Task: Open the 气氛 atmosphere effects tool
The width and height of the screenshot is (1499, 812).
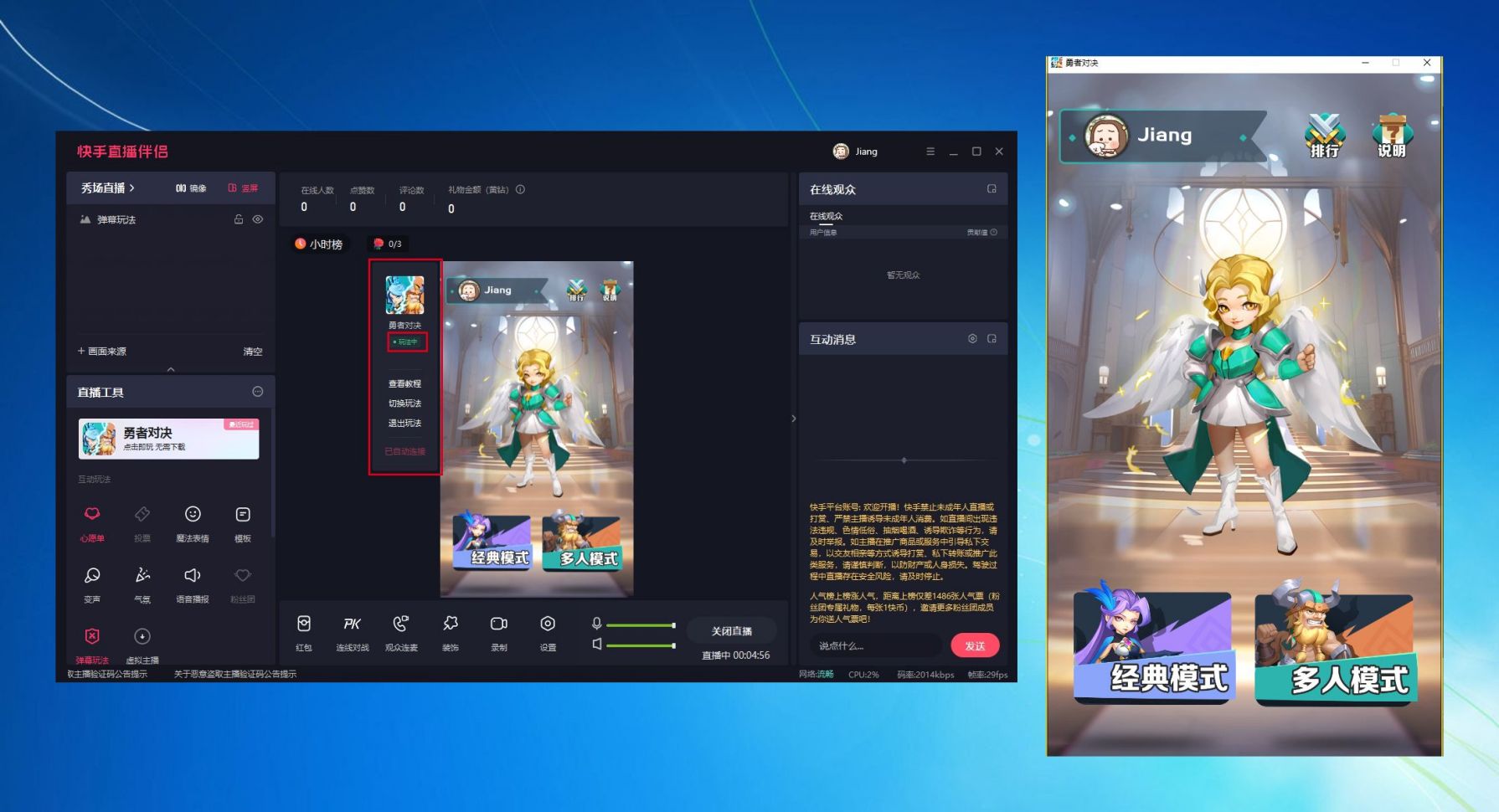Action: pos(142,584)
